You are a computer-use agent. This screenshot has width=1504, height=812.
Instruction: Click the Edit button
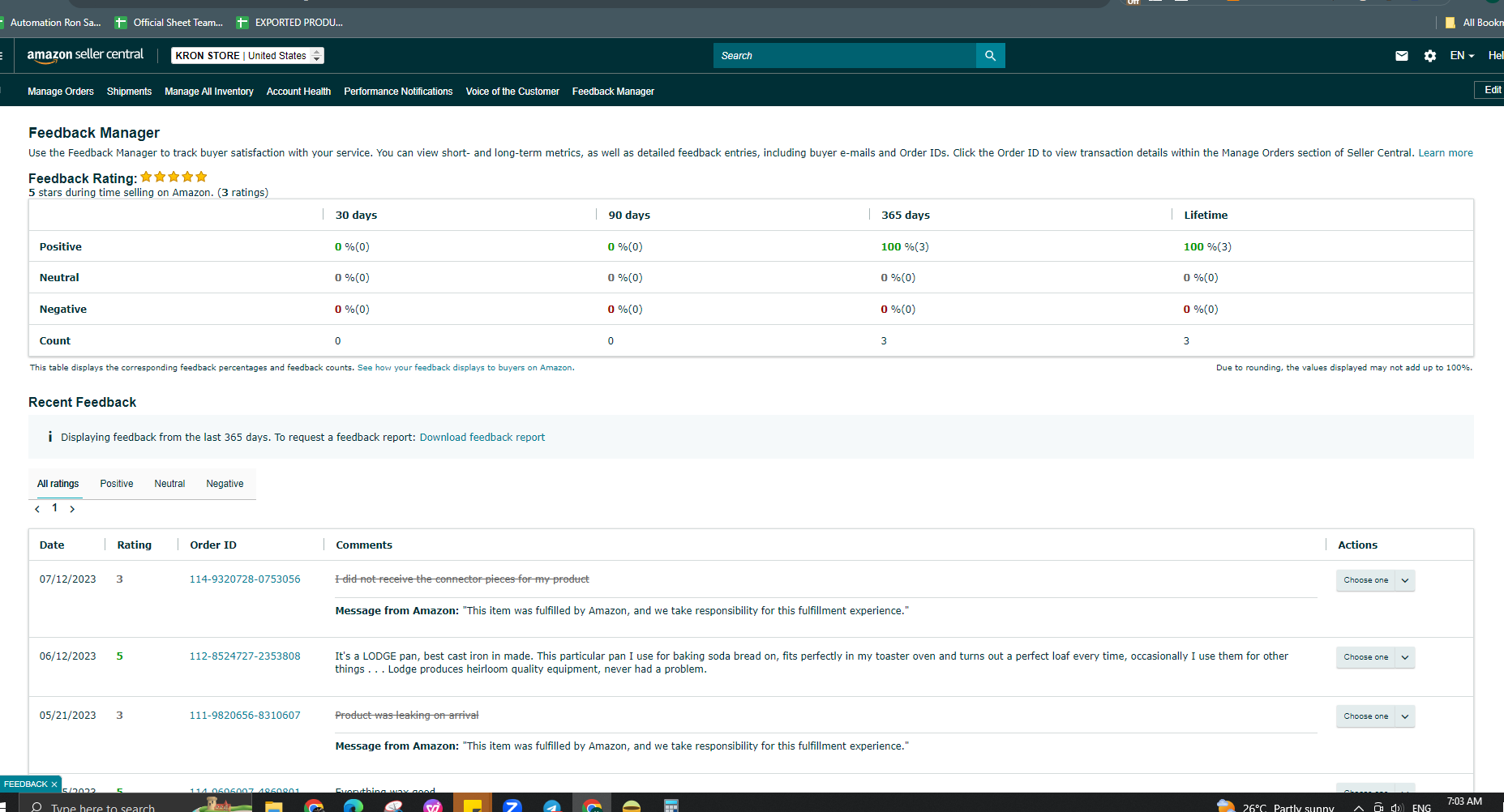coord(1490,90)
